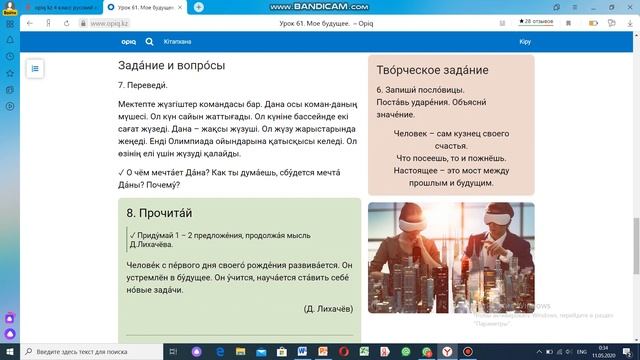The width and height of the screenshot is (640, 360).
Task: Open the page translate icon in toolbar
Action: 611,23
